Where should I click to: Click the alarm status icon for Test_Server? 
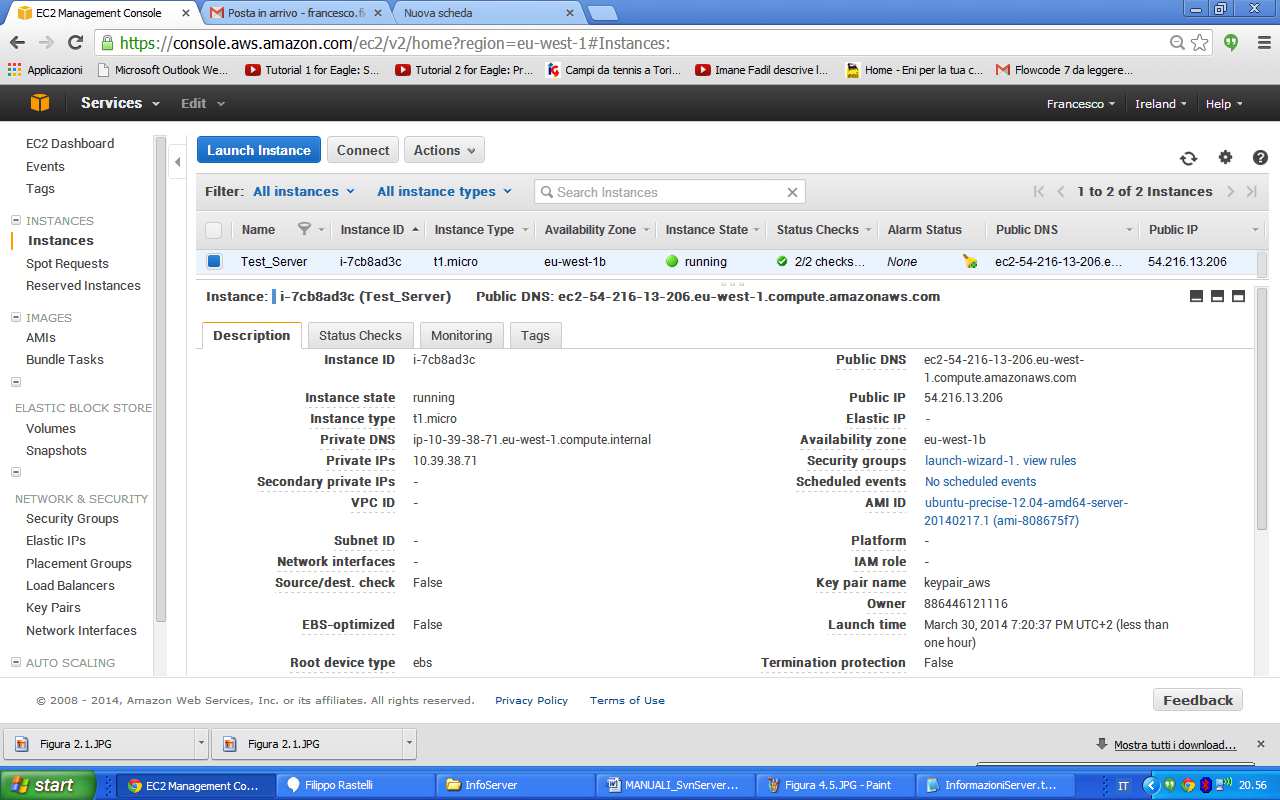(969, 261)
